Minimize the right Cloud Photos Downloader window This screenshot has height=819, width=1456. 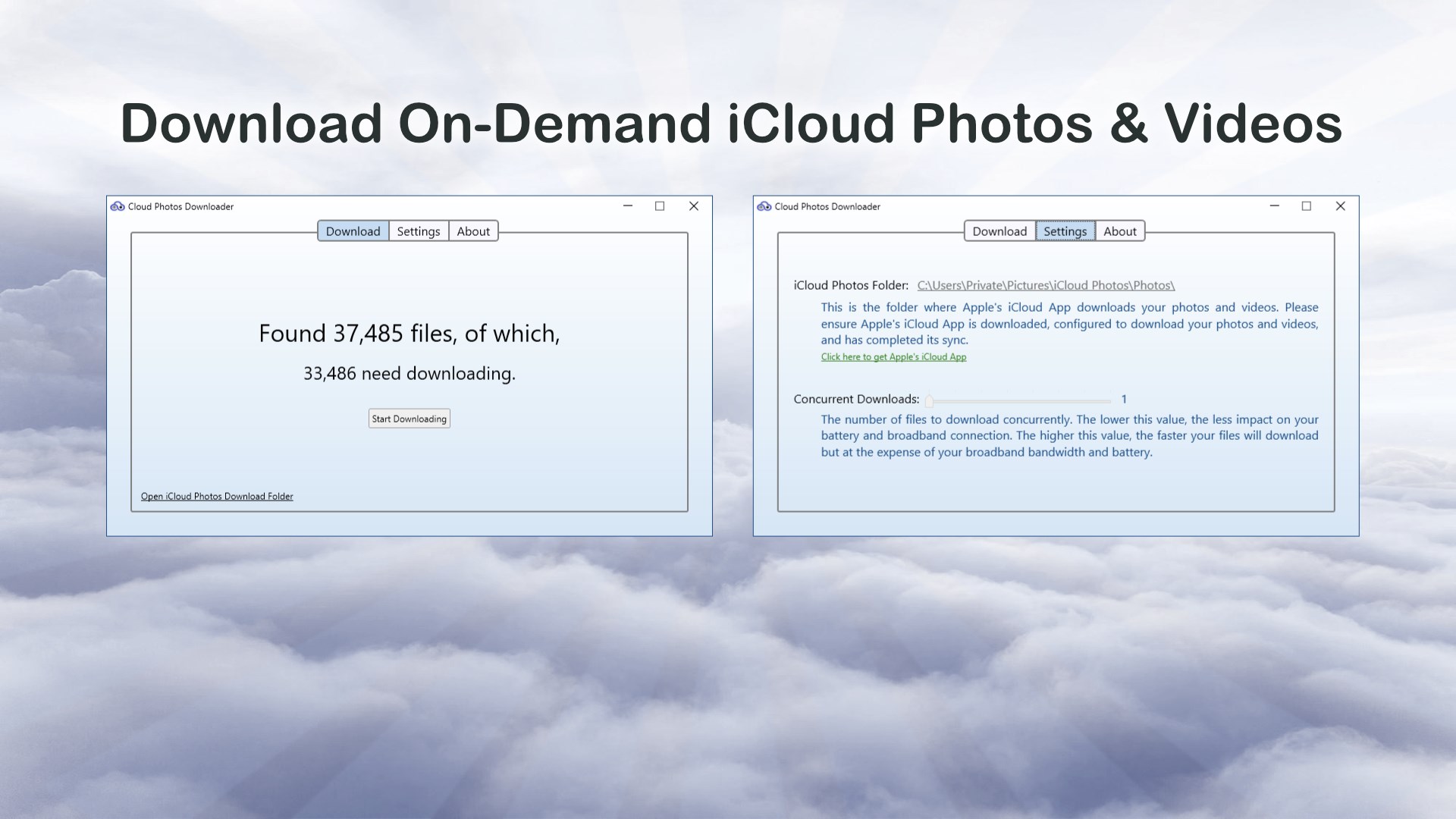[x=1274, y=206]
